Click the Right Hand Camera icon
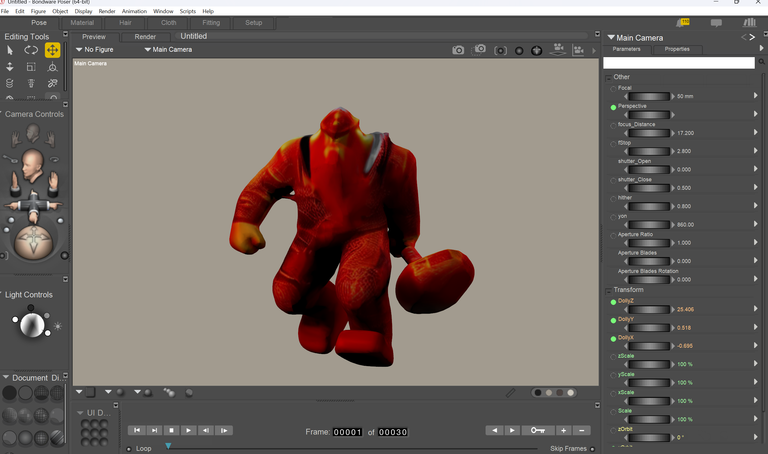Viewport: 768px width, 454px height. 50,139
